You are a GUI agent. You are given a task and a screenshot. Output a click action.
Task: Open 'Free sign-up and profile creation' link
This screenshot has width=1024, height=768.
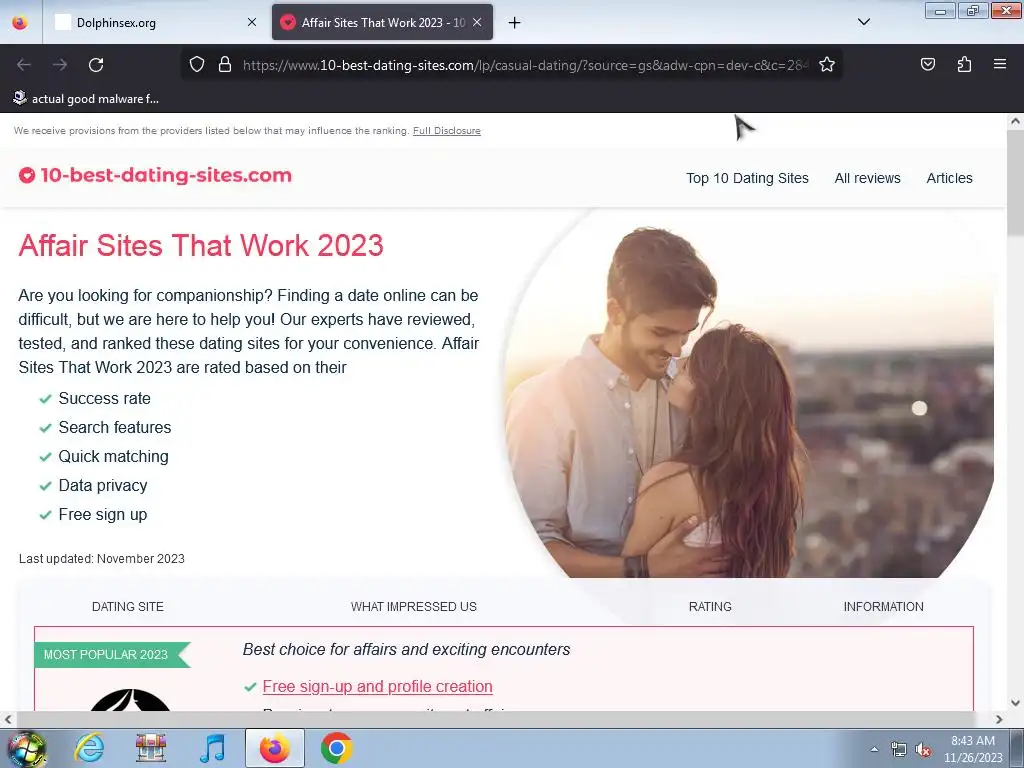tap(377, 686)
